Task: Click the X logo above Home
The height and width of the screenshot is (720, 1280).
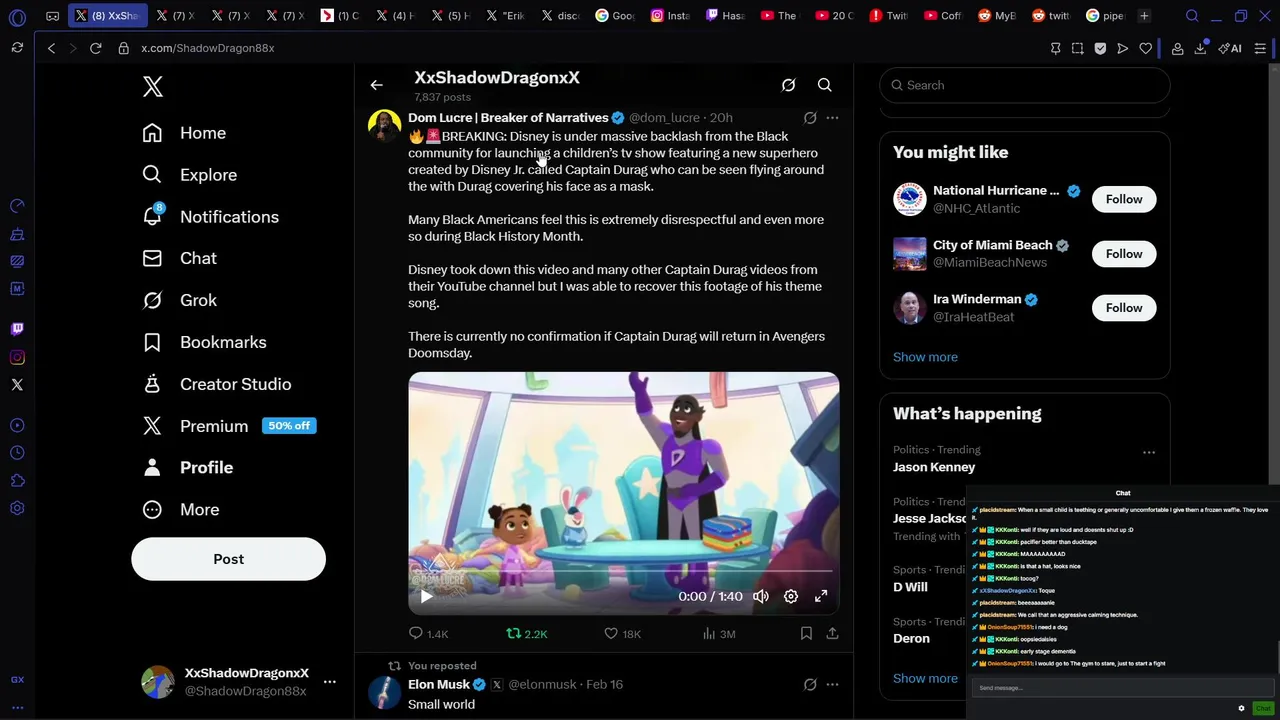Action: [152, 87]
